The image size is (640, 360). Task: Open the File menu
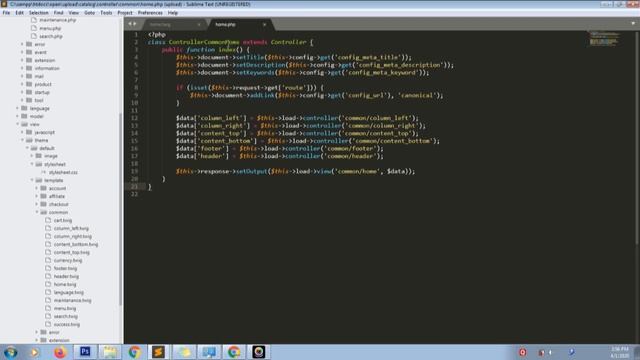(6, 13)
